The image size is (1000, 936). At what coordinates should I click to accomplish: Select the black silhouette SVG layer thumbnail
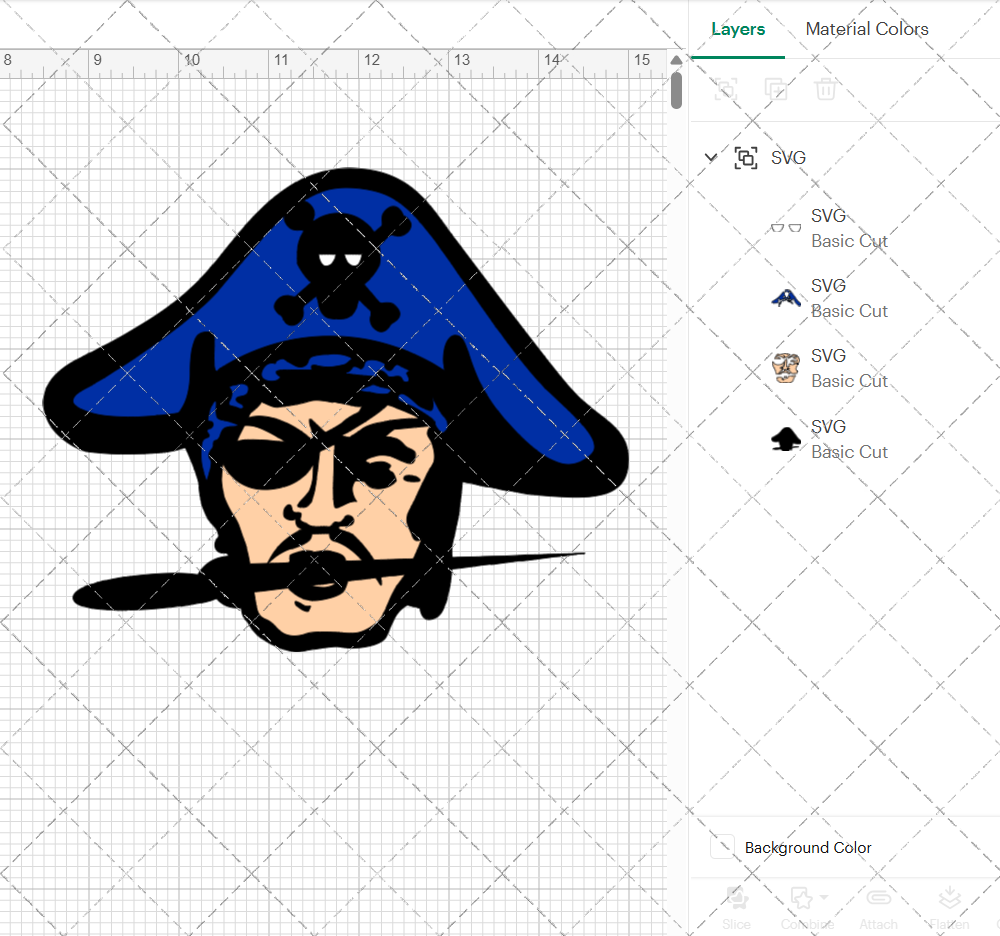[786, 439]
